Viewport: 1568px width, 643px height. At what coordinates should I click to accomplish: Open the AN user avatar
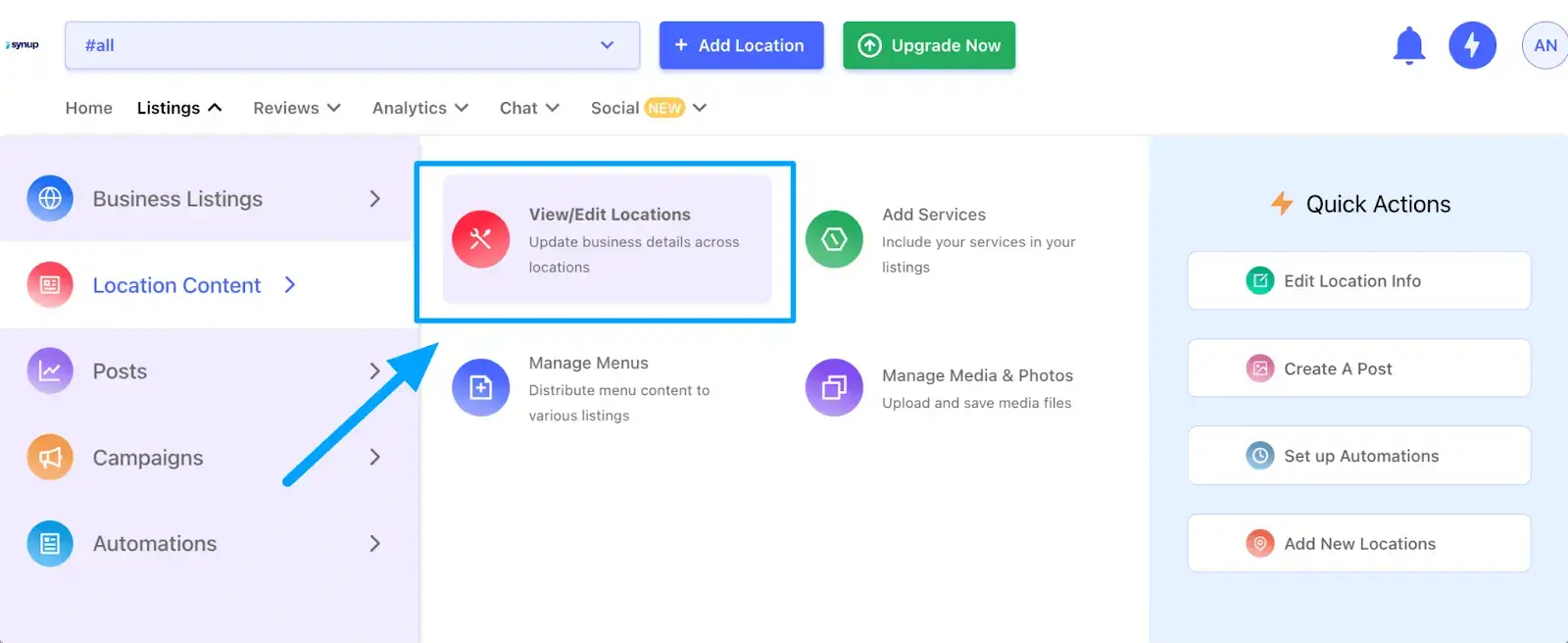pos(1545,45)
